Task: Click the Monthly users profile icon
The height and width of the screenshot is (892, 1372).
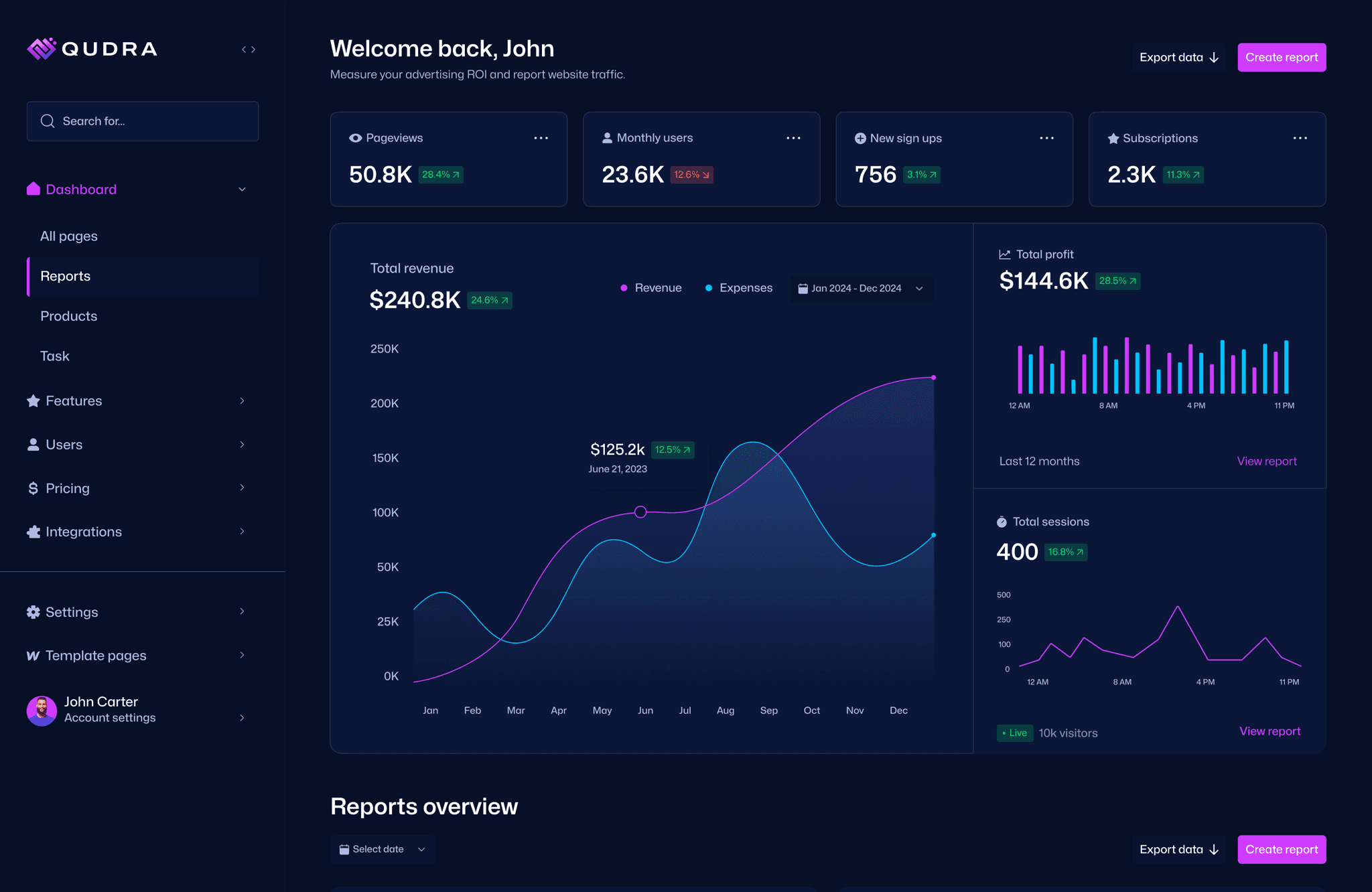Action: click(x=608, y=138)
